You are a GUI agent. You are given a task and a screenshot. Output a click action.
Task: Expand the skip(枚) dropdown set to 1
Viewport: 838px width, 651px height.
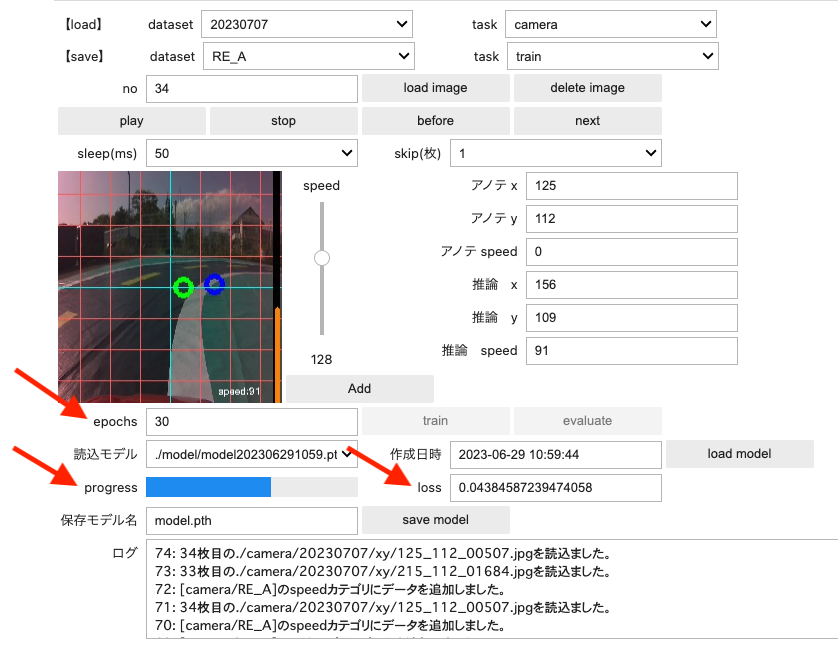coord(556,153)
